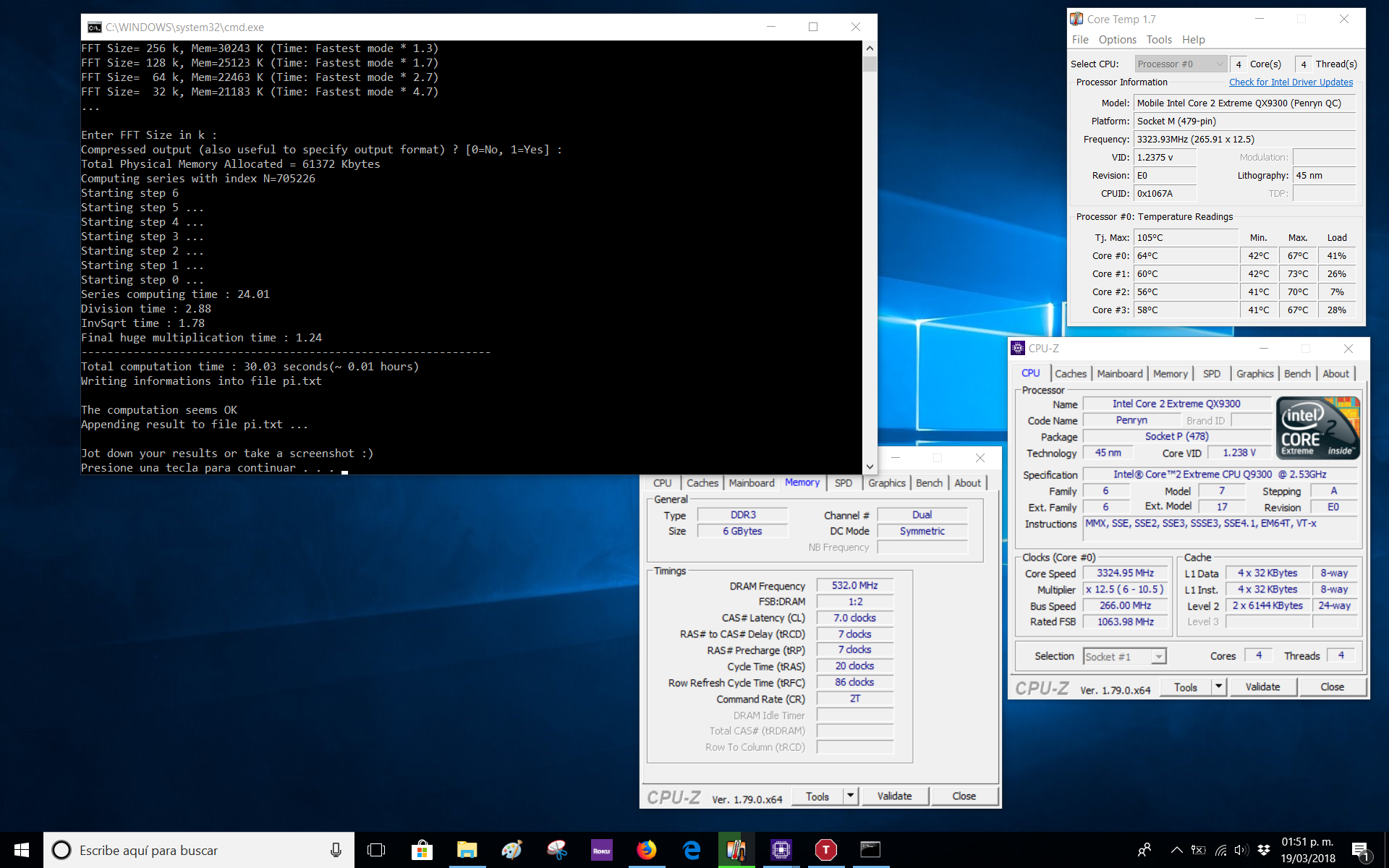Open the Wi-Fi network tray icon
The width and height of the screenshot is (1389, 868).
[x=1221, y=850]
